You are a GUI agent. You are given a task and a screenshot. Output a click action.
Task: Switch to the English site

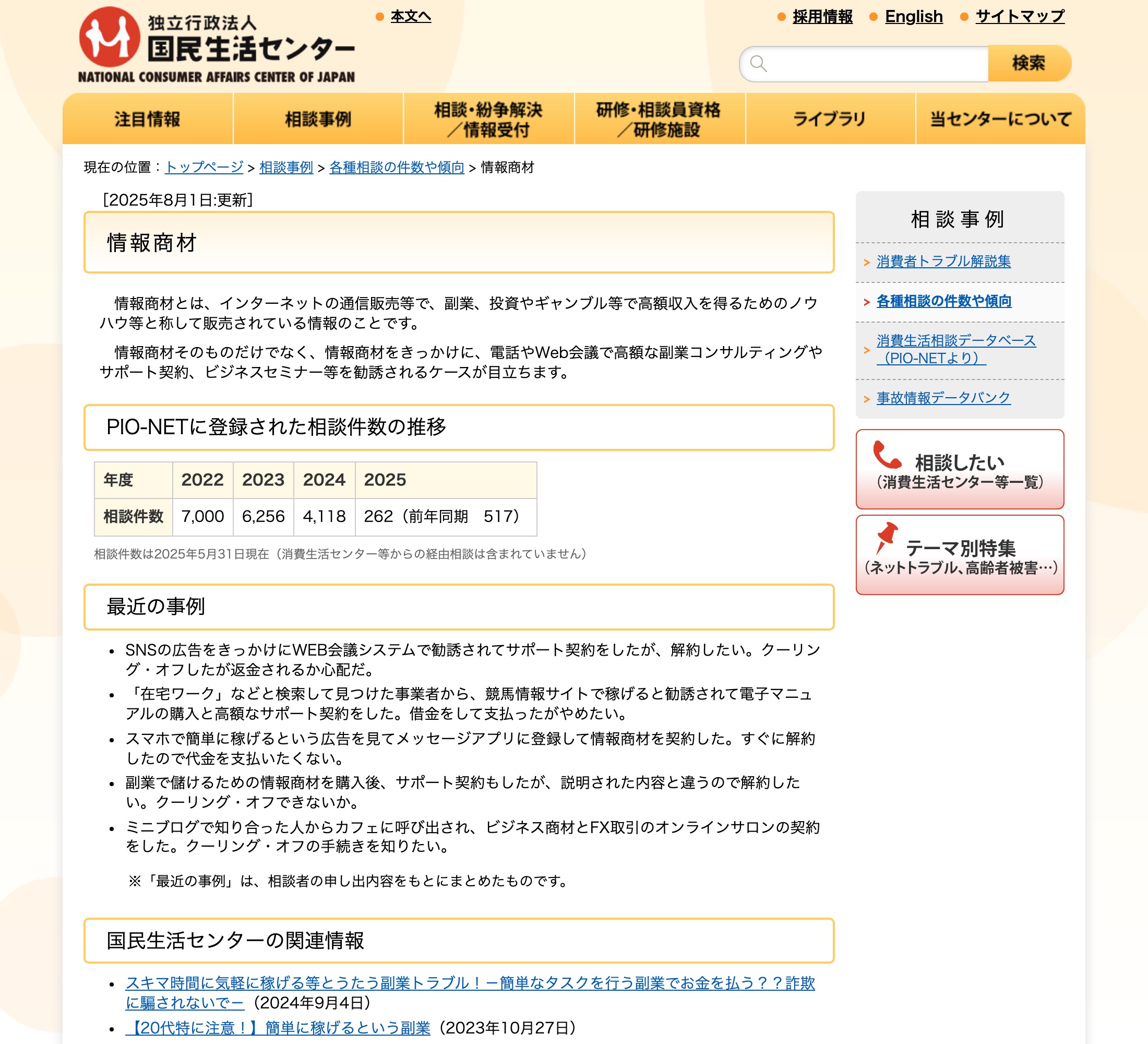click(913, 17)
